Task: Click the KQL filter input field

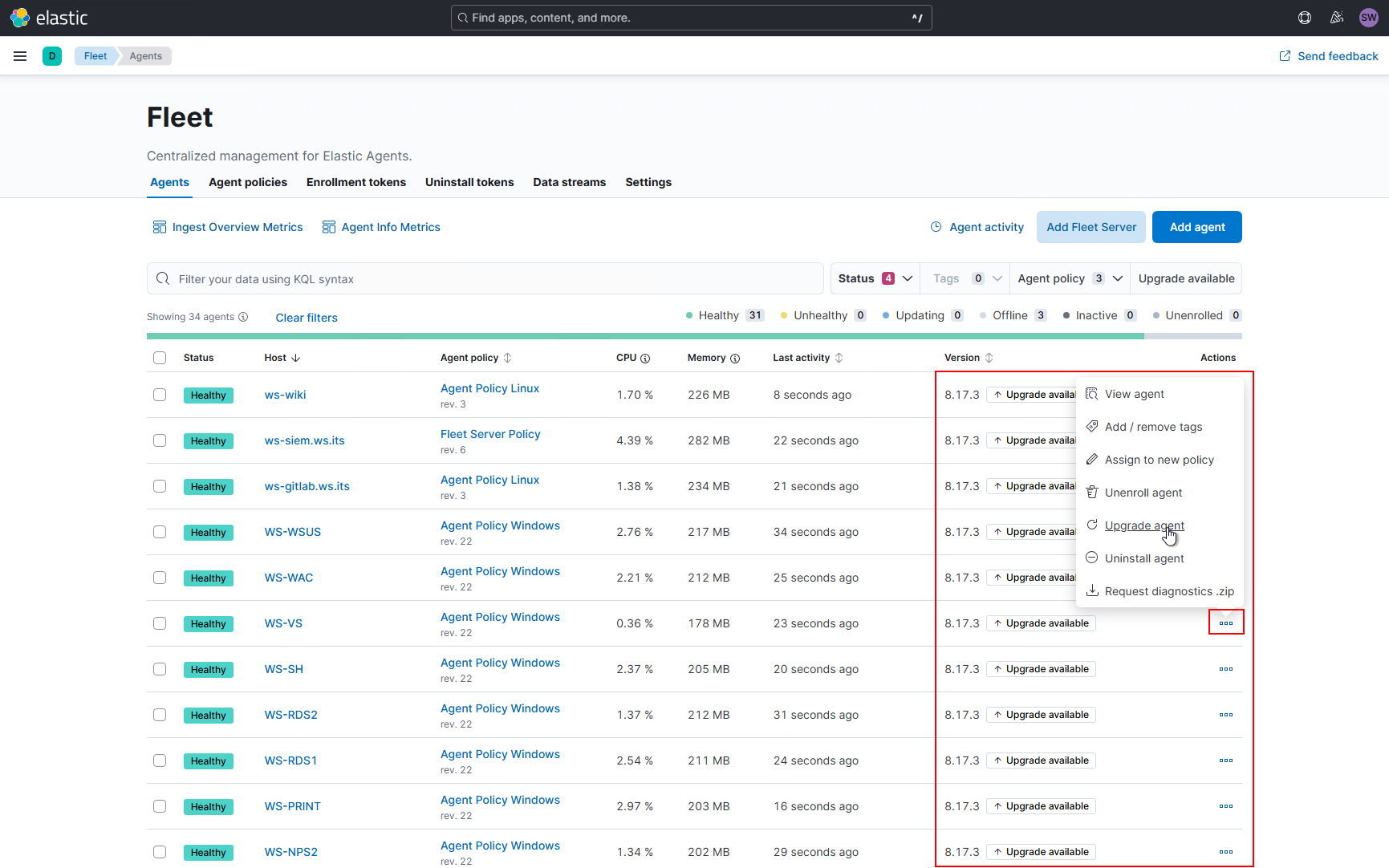Action: click(485, 278)
